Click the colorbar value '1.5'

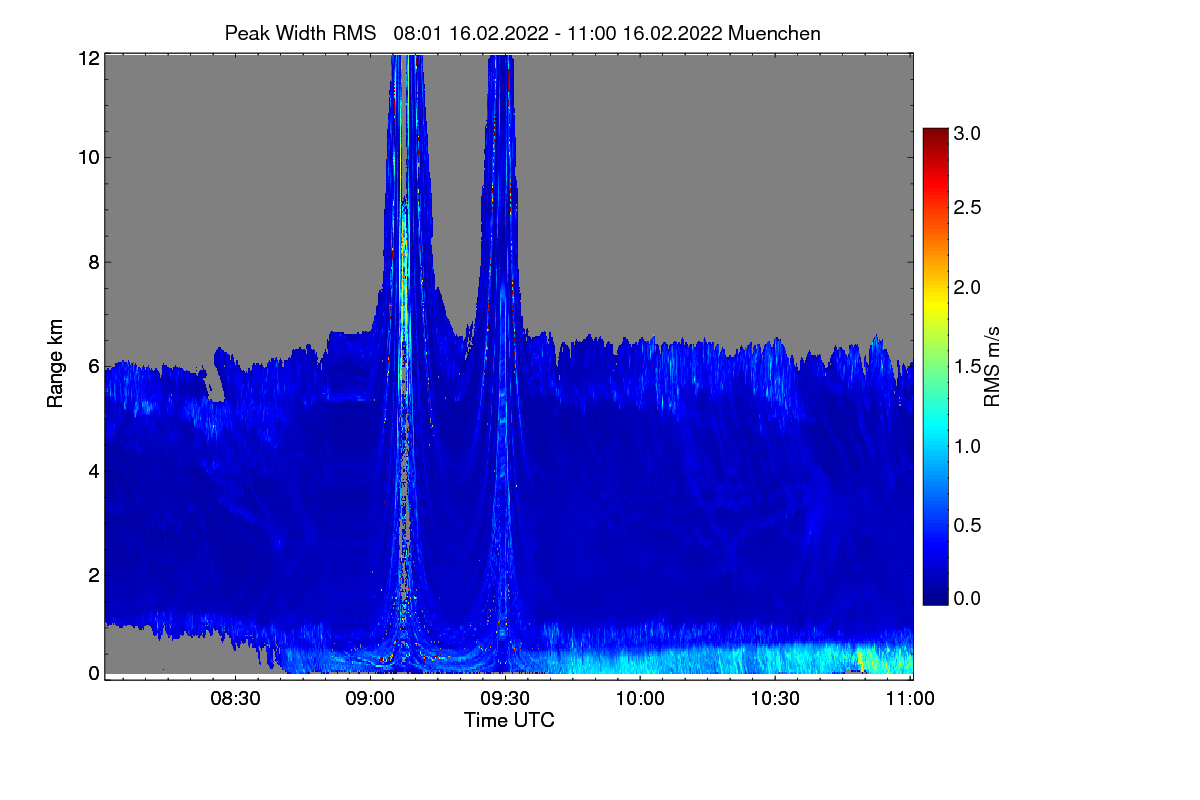pyautogui.click(x=968, y=367)
